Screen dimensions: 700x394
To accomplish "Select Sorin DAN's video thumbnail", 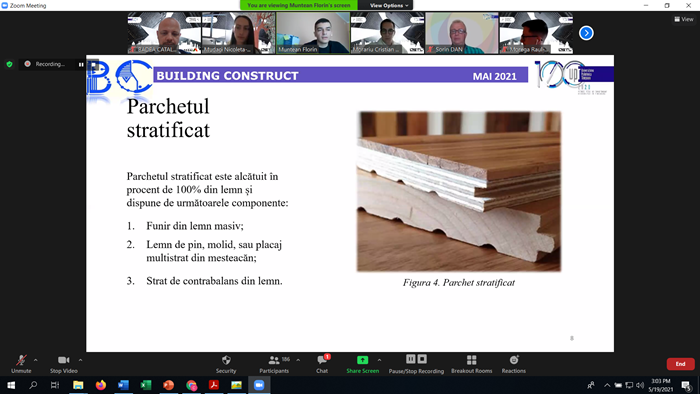I will [462, 33].
